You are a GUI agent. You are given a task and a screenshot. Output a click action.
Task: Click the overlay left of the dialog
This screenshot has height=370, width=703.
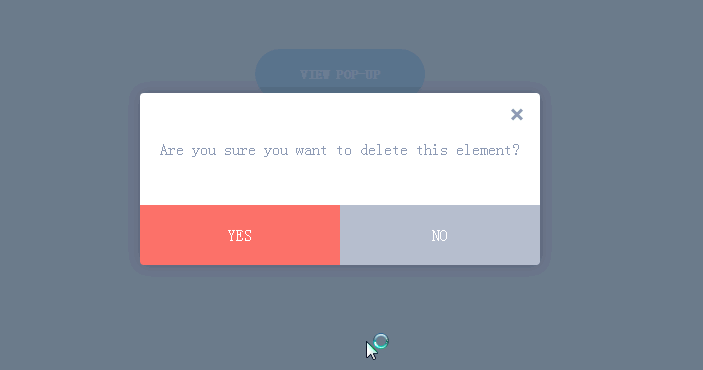[63, 179]
